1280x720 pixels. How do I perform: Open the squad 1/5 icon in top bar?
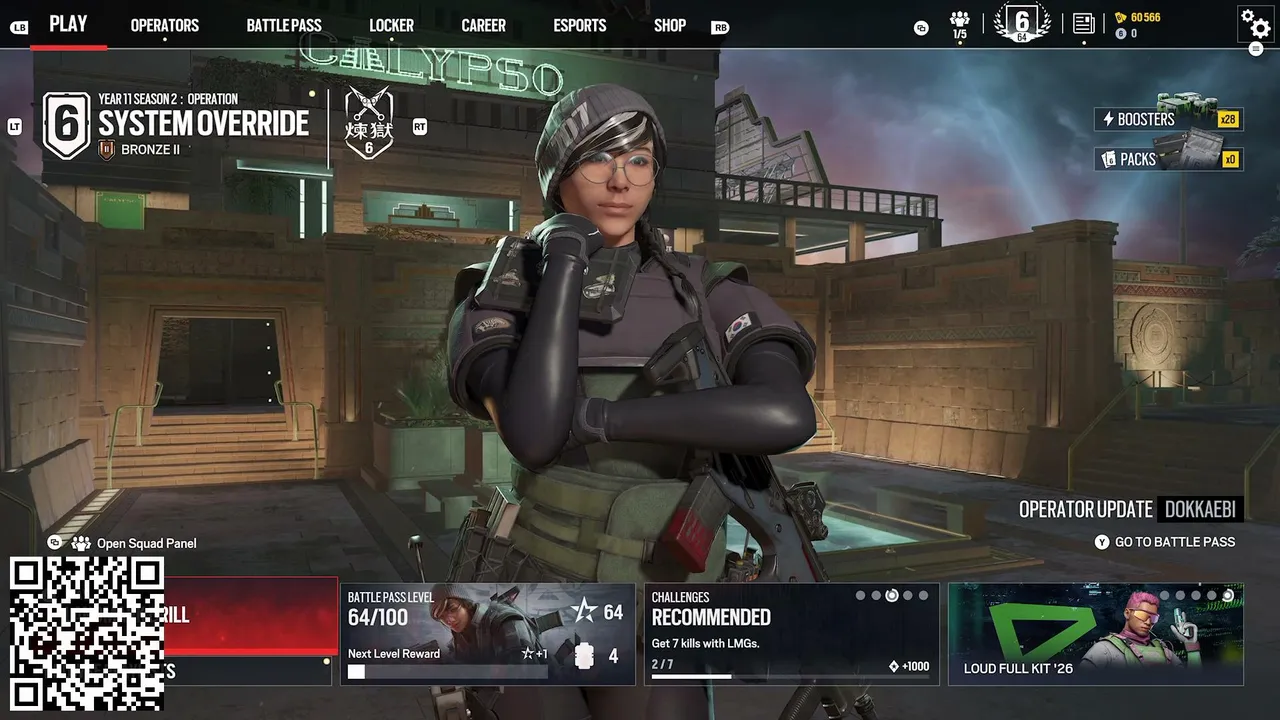click(960, 25)
